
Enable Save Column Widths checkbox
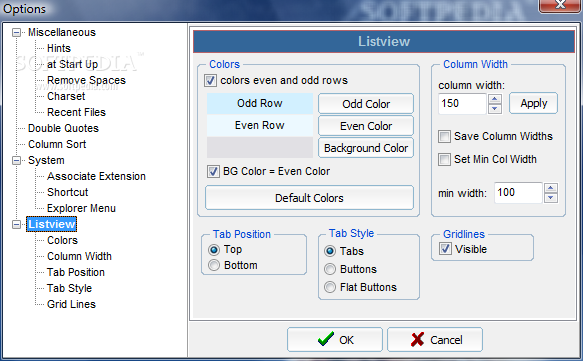444,136
